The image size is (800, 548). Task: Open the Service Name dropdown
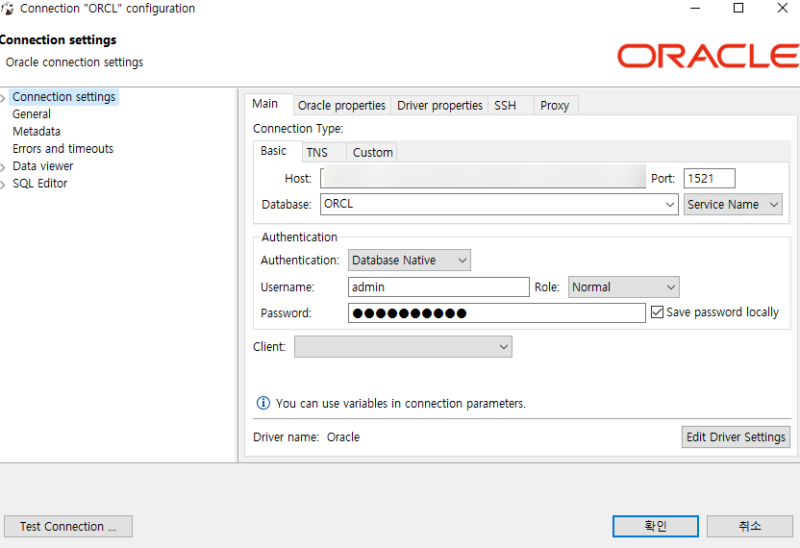(733, 204)
